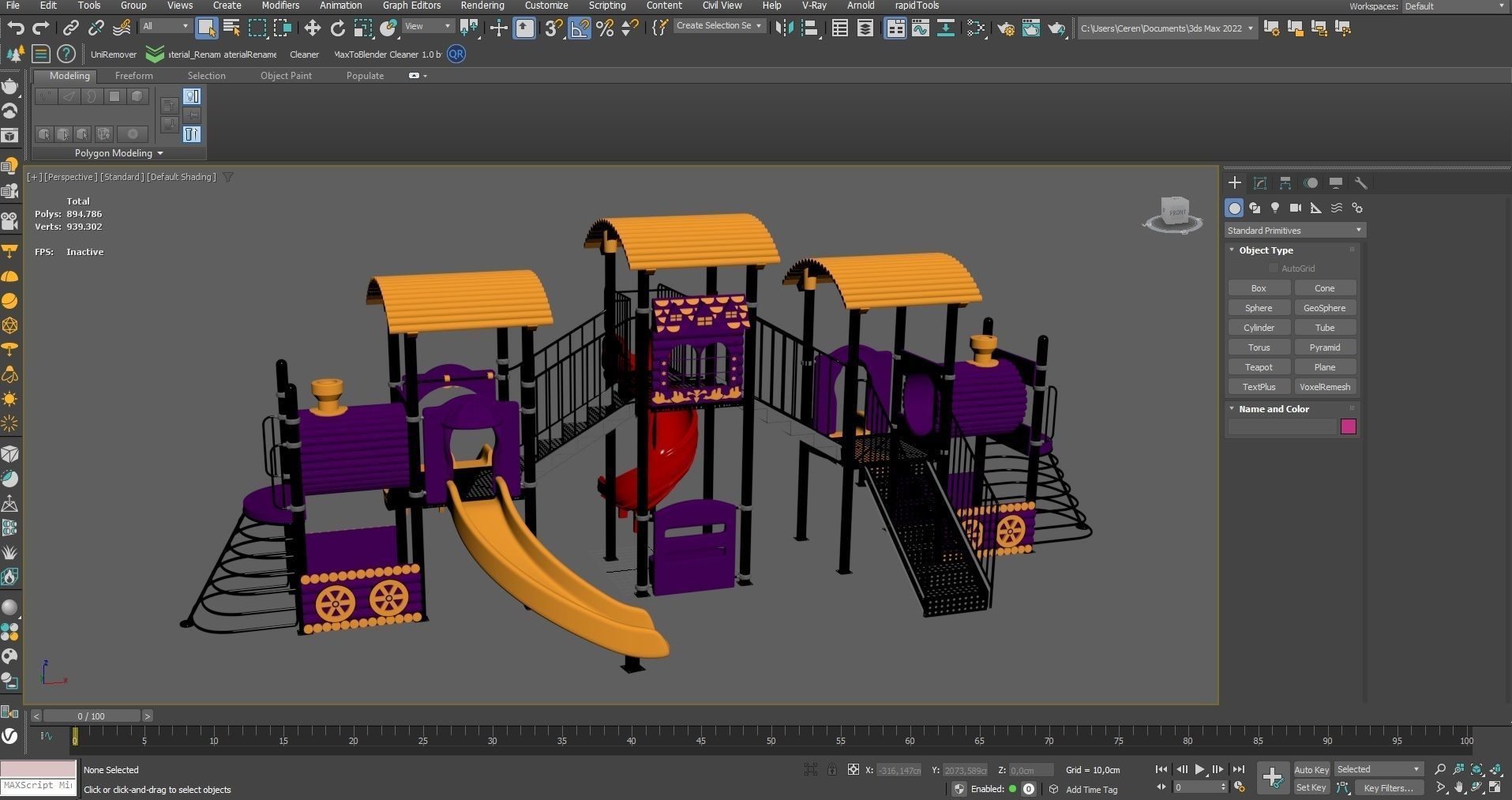Open the Rendering menu
This screenshot has height=800, width=1512.
point(482,6)
